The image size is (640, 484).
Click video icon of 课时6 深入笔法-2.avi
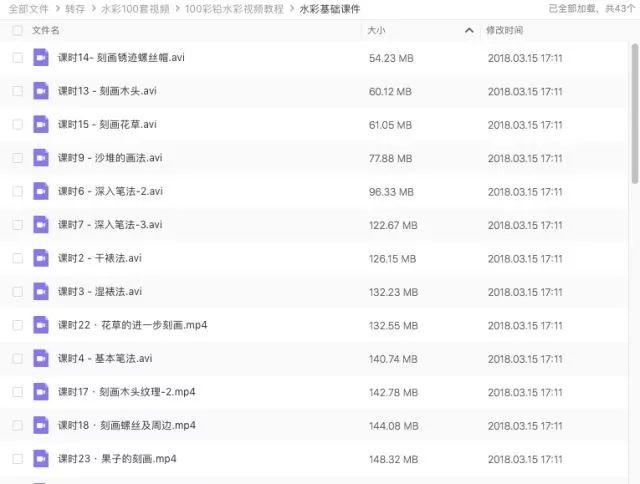(x=41, y=191)
